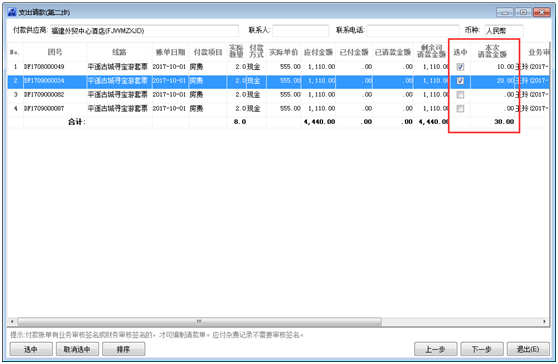Image resolution: width=558 pixels, height=364 pixels.
Task: Check the 选中 box for row 3
Action: click(460, 95)
